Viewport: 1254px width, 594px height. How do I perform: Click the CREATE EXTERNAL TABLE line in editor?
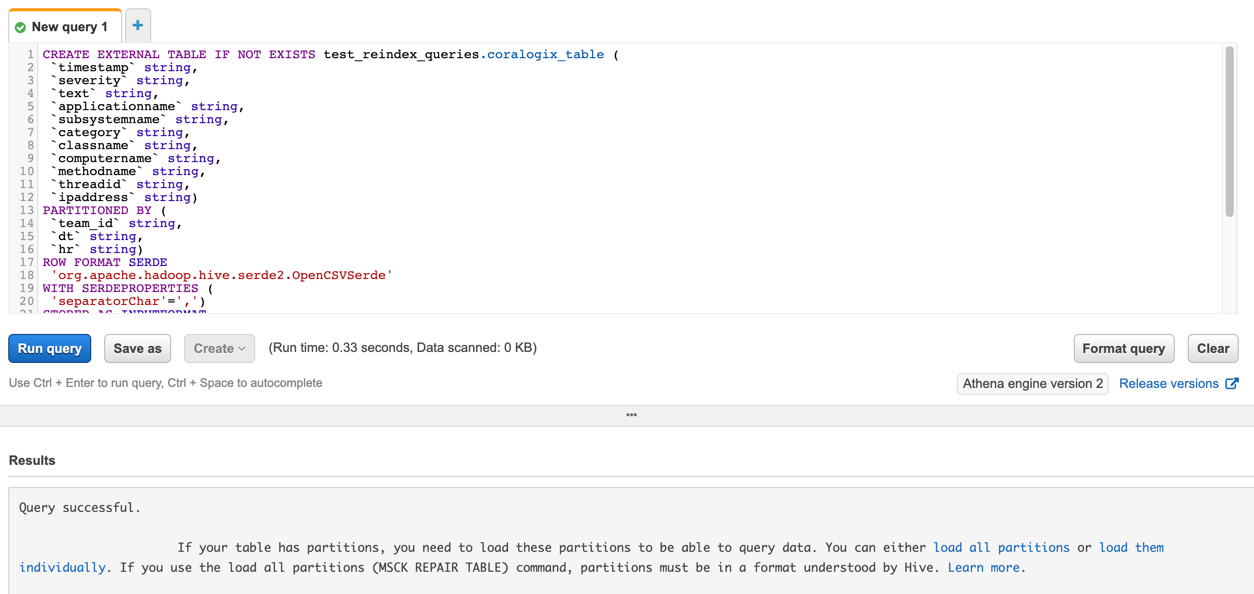[330, 54]
